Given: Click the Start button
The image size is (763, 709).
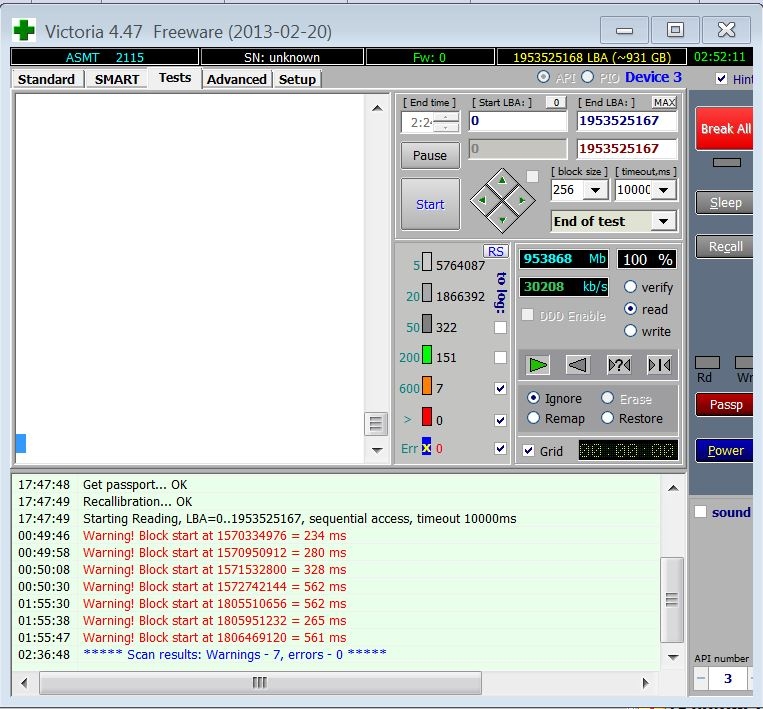Looking at the screenshot, I should (430, 204).
